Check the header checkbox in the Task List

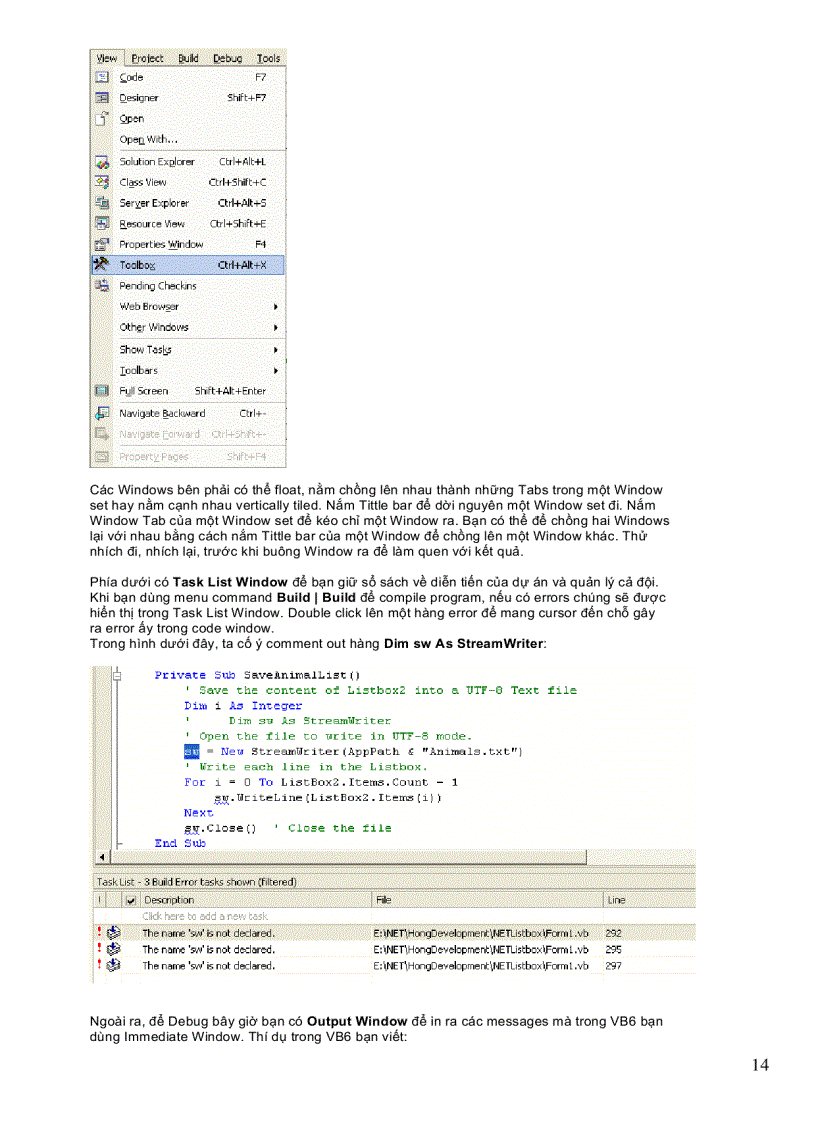(x=133, y=899)
